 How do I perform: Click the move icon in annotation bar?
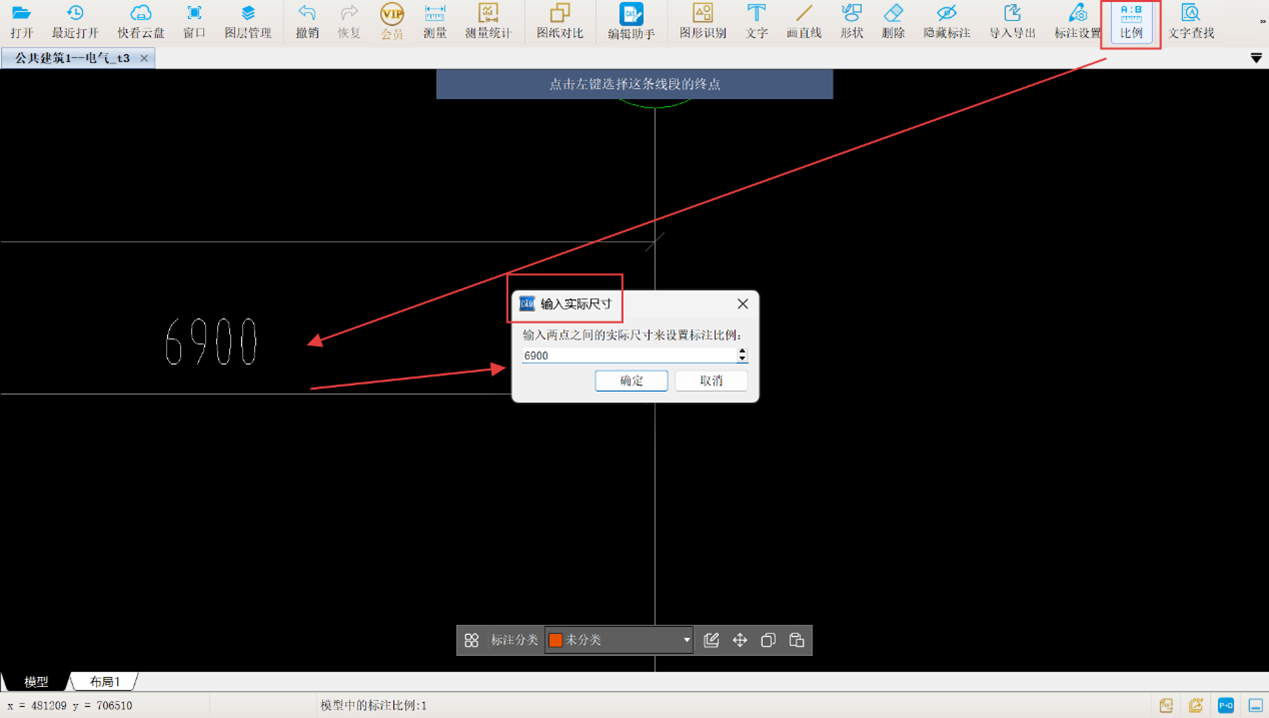click(740, 640)
